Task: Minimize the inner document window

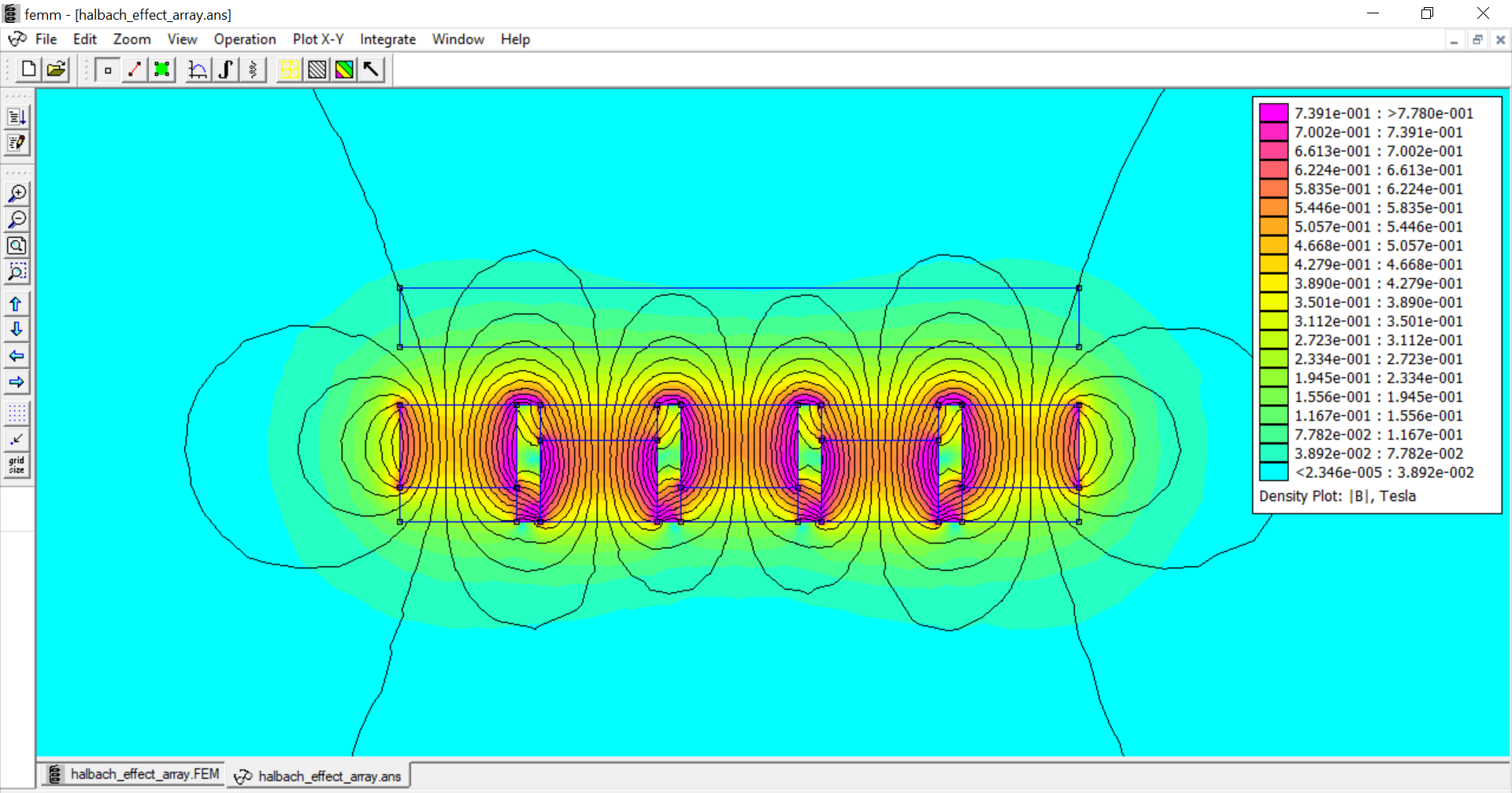Action: (1454, 40)
